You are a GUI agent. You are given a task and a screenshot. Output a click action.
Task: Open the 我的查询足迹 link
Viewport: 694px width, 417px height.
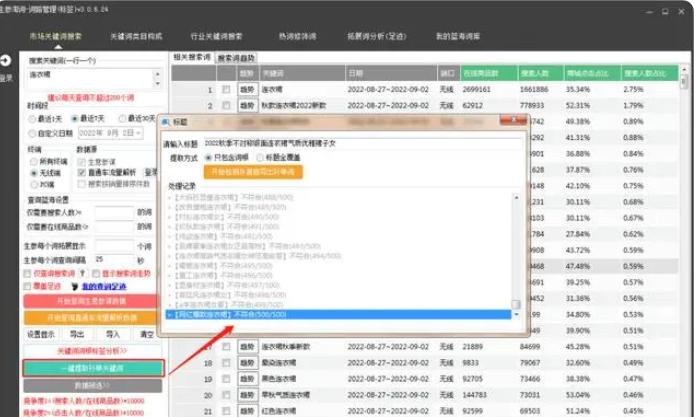point(104,287)
